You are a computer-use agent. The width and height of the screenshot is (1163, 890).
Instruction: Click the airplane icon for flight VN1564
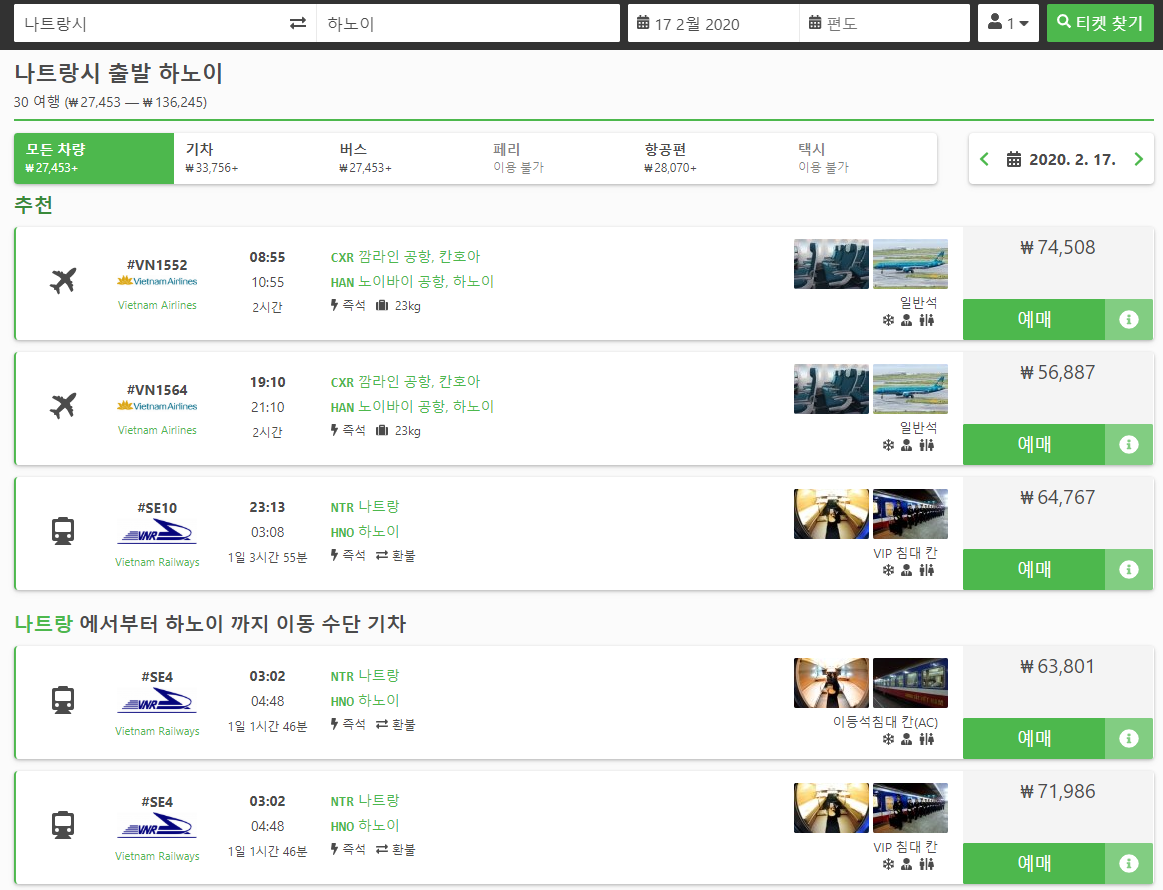point(63,406)
